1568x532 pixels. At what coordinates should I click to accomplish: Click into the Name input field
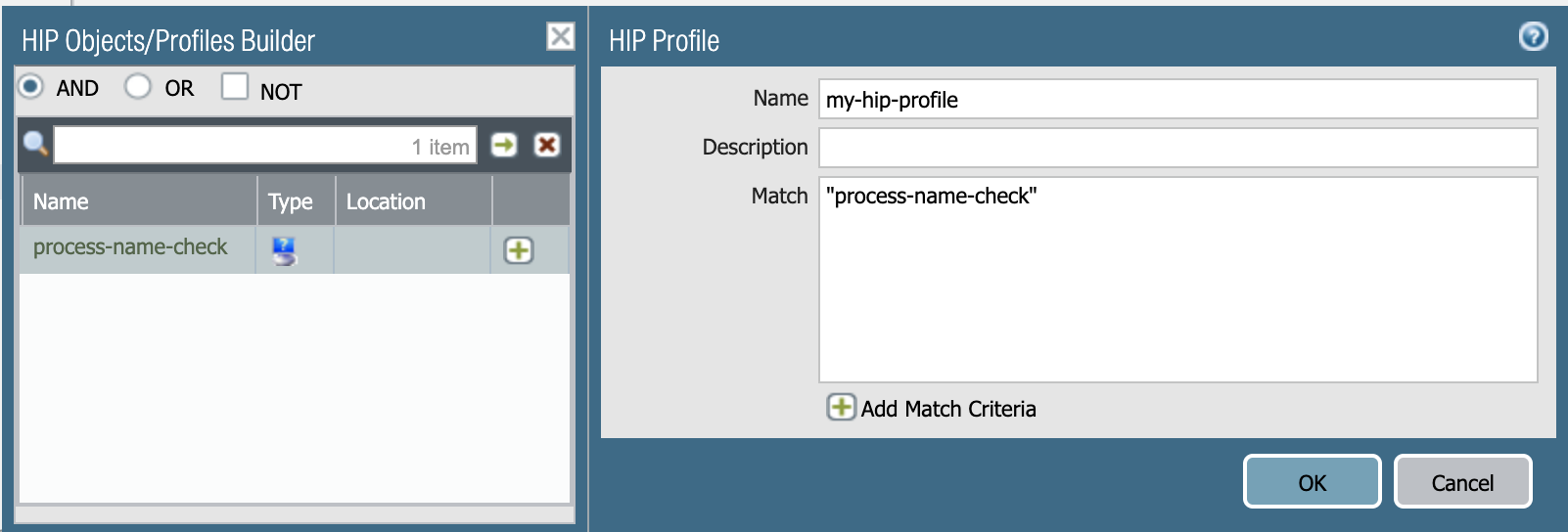1177,99
